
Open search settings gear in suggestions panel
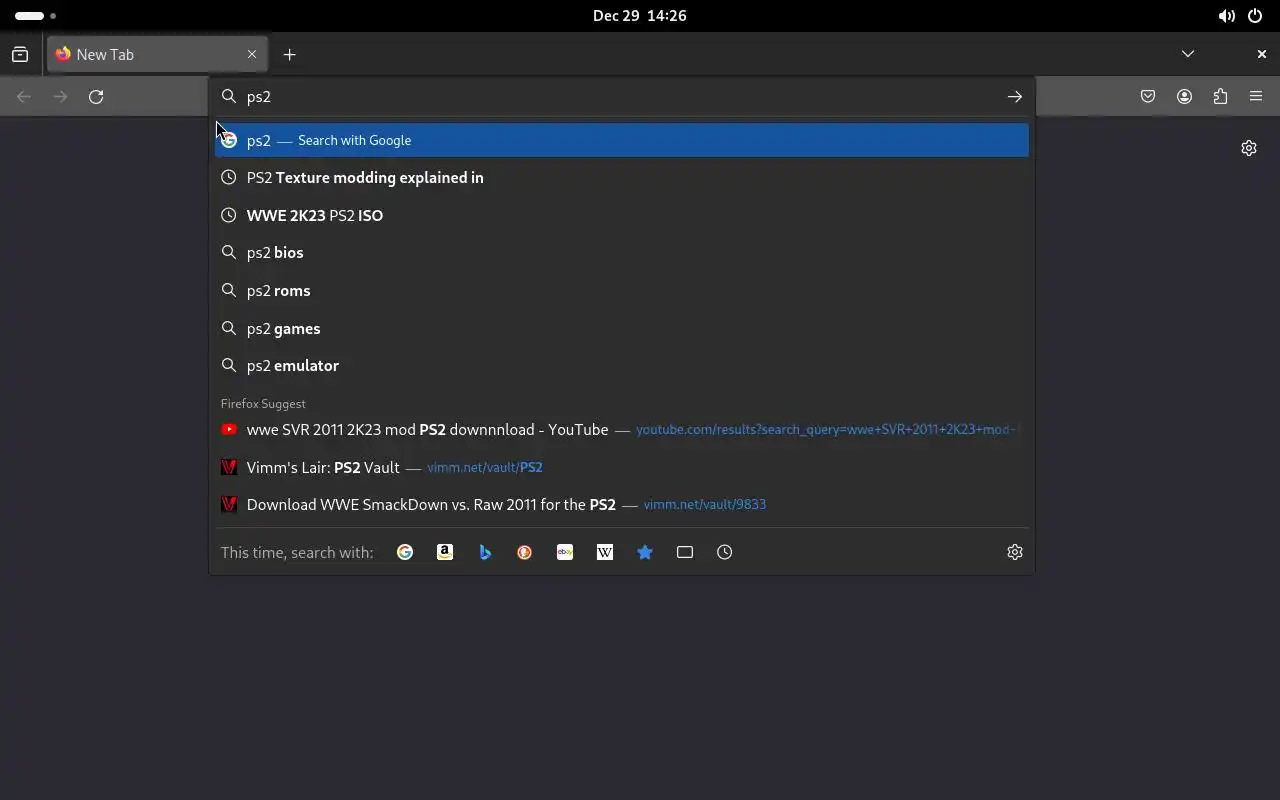(x=1015, y=552)
